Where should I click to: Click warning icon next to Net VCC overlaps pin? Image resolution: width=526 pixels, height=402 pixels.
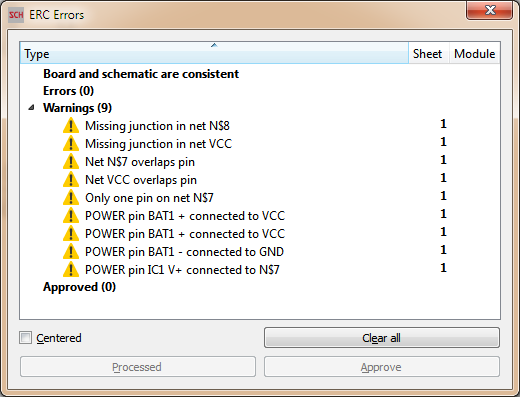point(71,180)
